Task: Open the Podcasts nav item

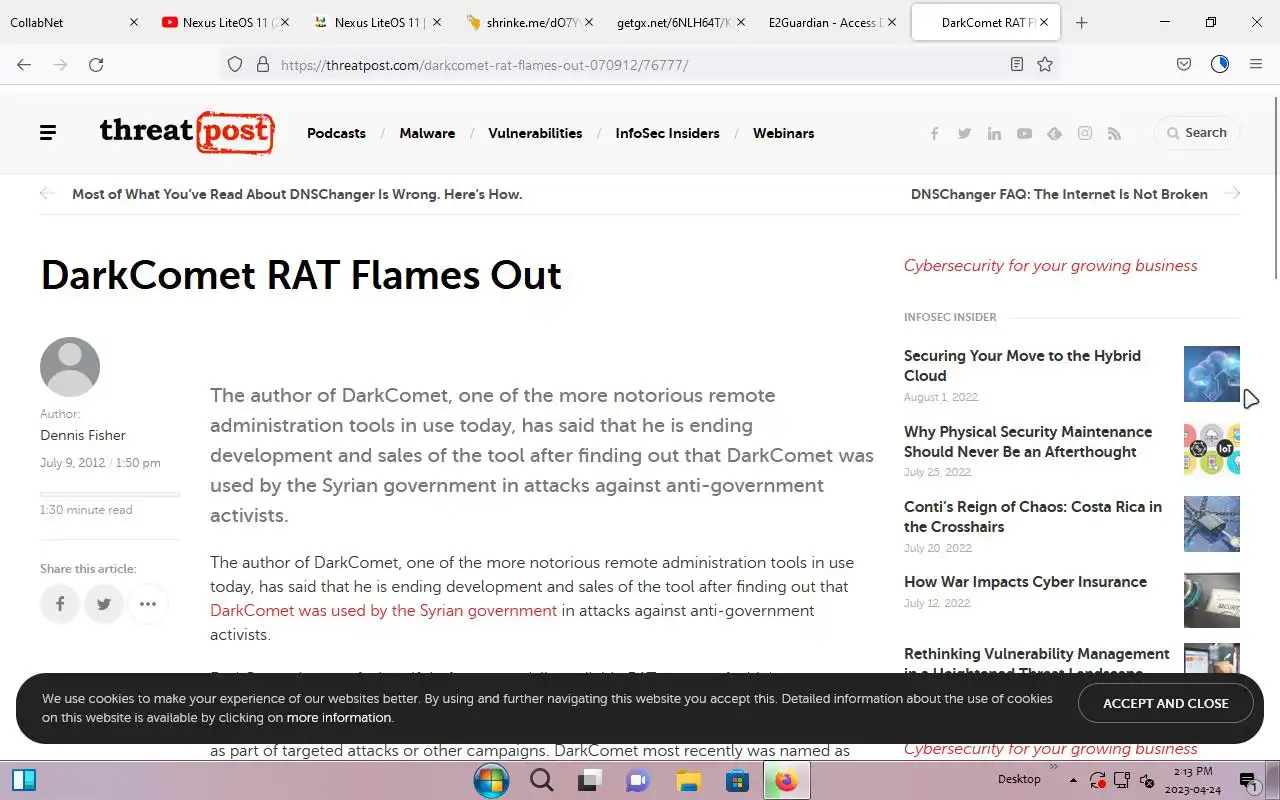Action: click(336, 133)
